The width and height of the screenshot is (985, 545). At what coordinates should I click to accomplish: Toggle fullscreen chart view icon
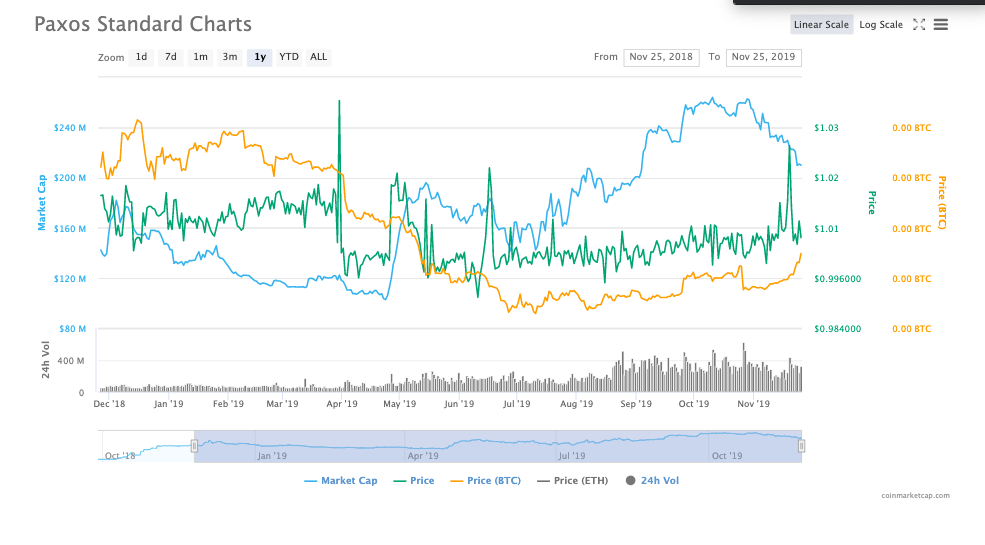coord(919,24)
